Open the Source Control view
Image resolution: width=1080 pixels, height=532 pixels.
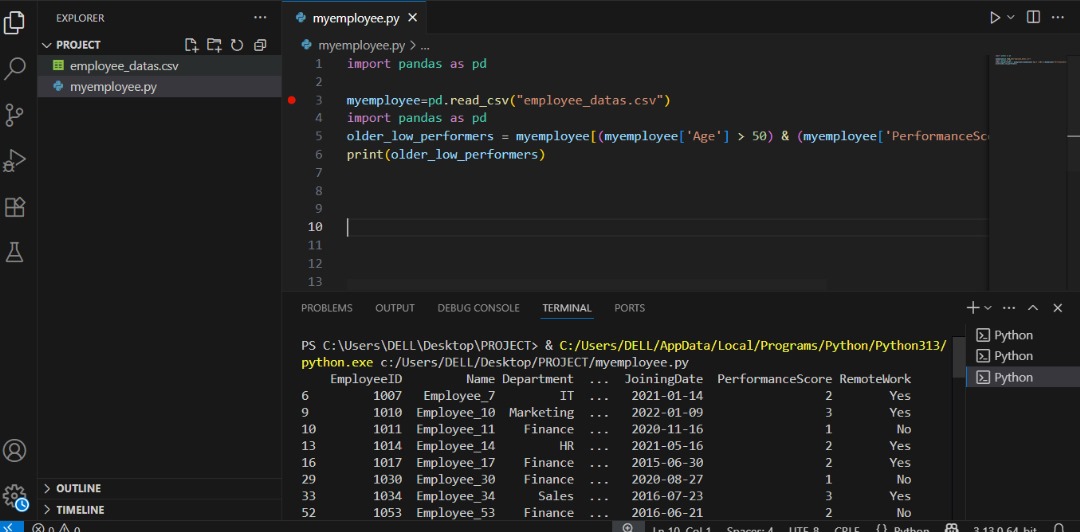15,113
